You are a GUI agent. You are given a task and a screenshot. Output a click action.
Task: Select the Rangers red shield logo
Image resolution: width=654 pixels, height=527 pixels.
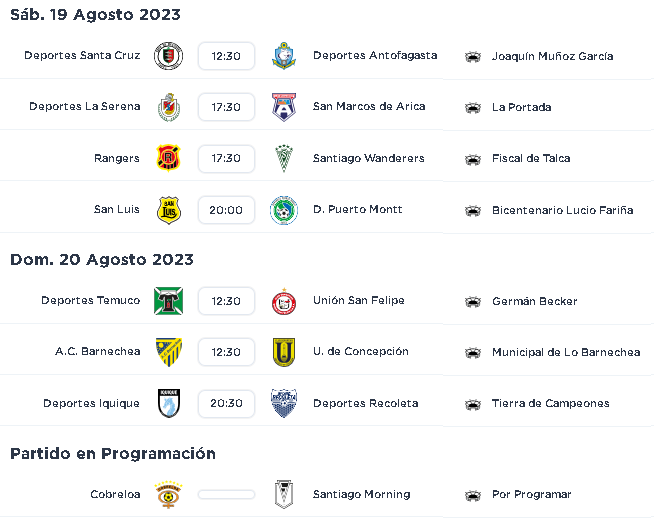(x=168, y=158)
